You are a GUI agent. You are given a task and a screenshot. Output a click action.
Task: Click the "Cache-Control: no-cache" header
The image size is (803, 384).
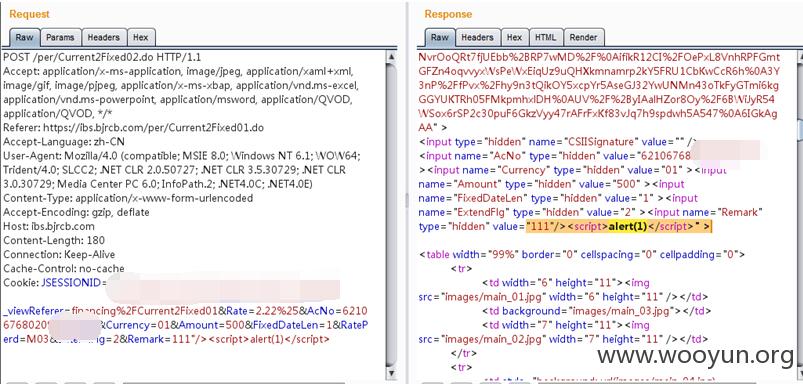(x=64, y=269)
